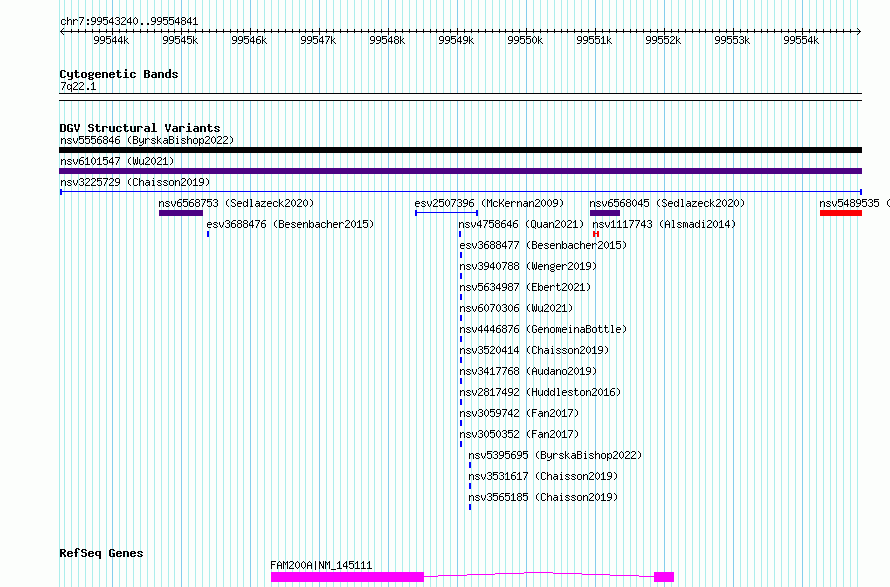Screen dimensions: 890x587
Task: Click the long purple nsv6101547 bar
Action: tap(460, 171)
